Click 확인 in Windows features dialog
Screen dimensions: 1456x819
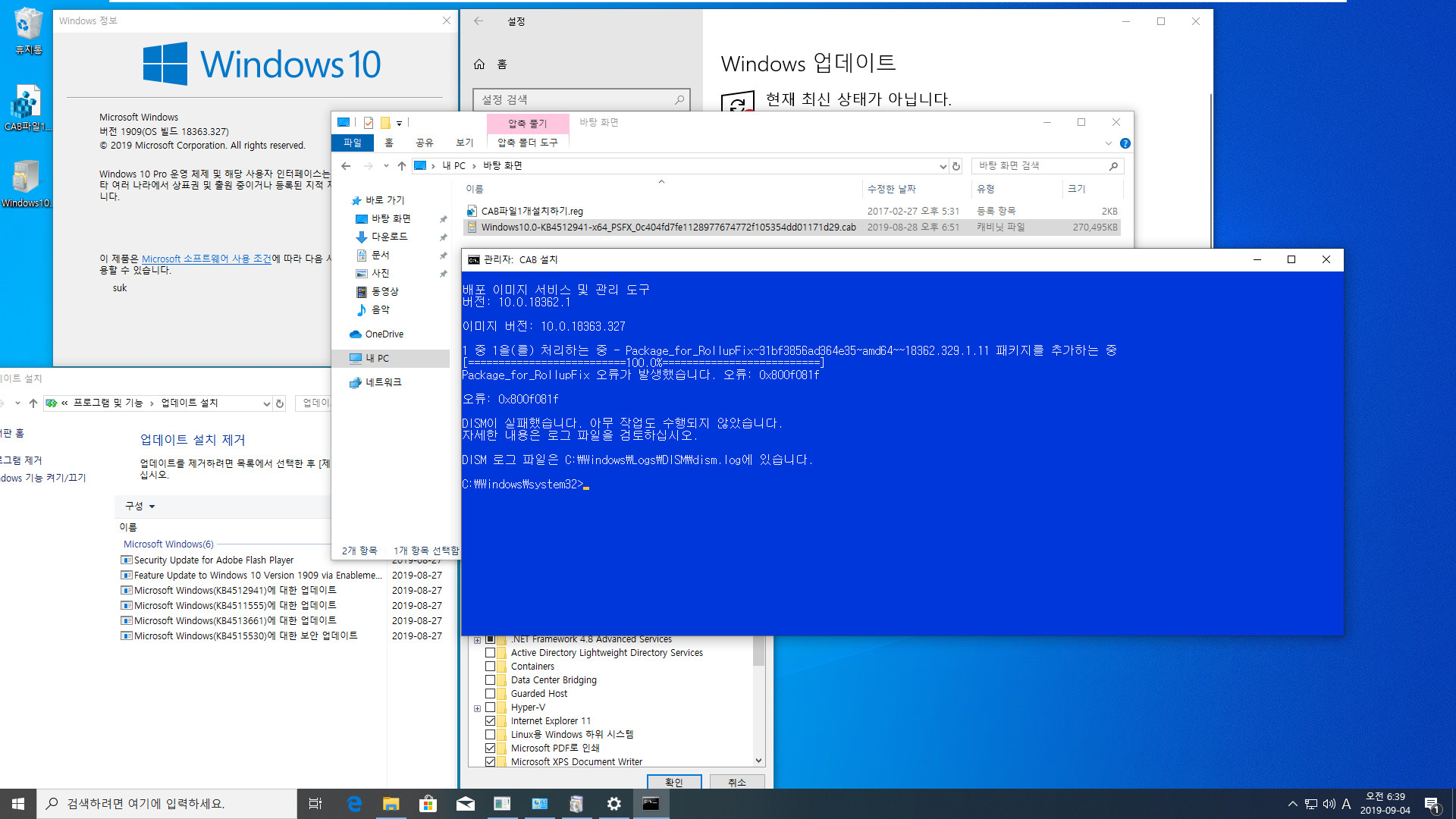coord(674,782)
